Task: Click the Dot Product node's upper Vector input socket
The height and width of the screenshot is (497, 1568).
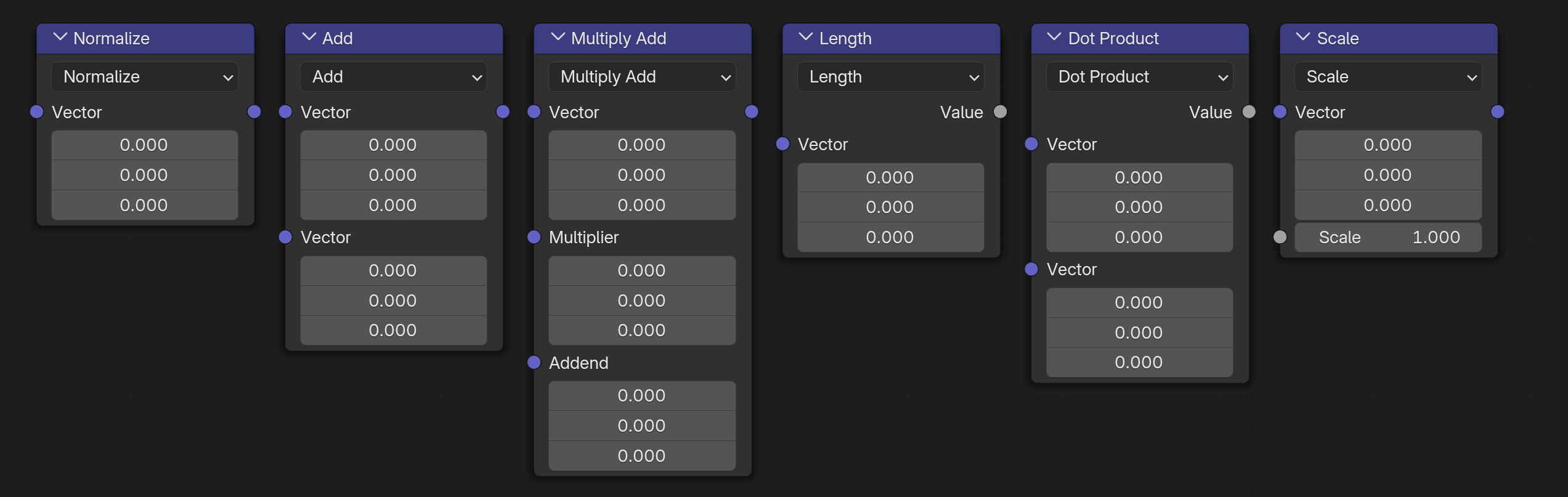Action: [x=1031, y=144]
